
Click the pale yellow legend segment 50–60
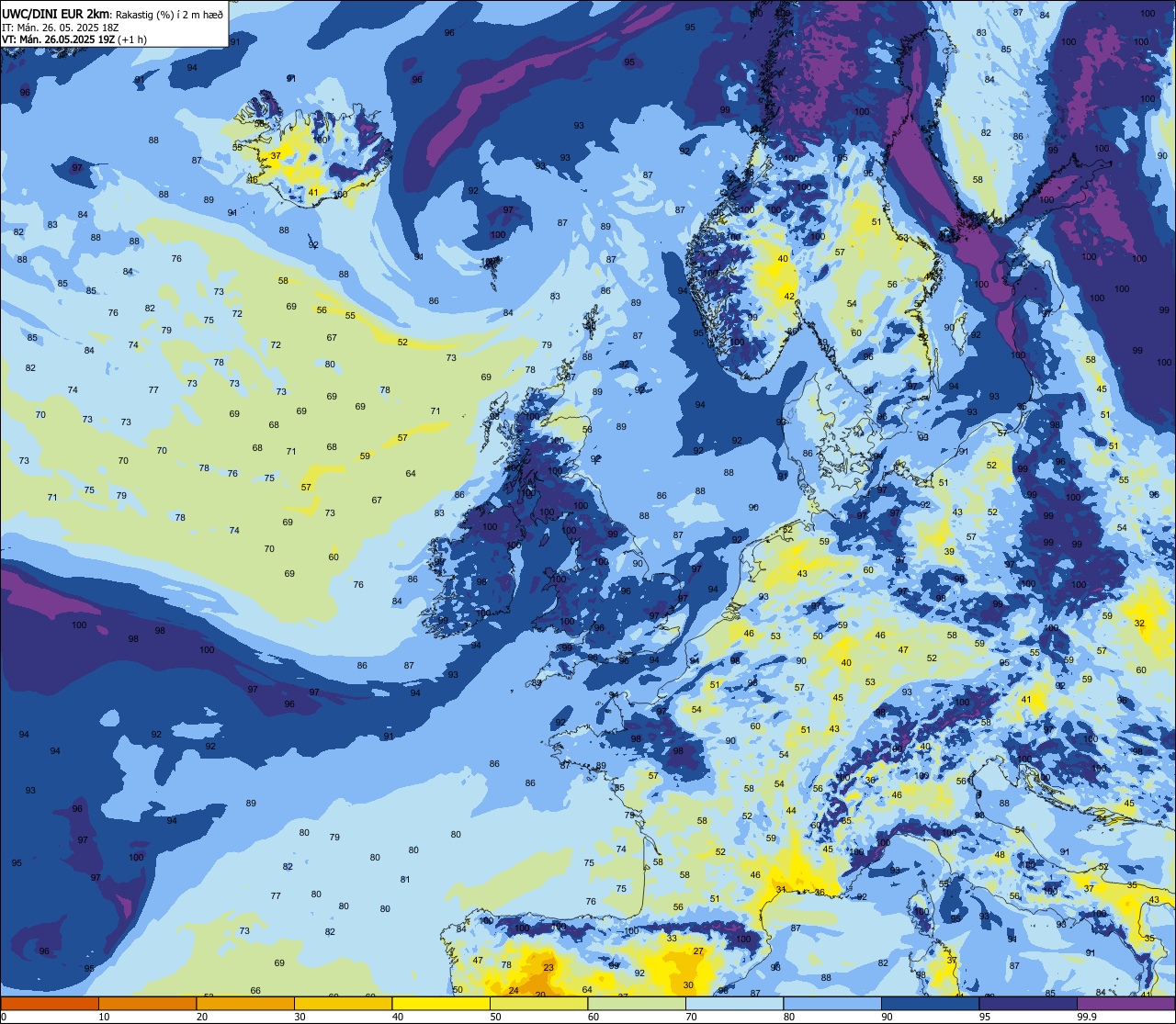coord(538,1003)
